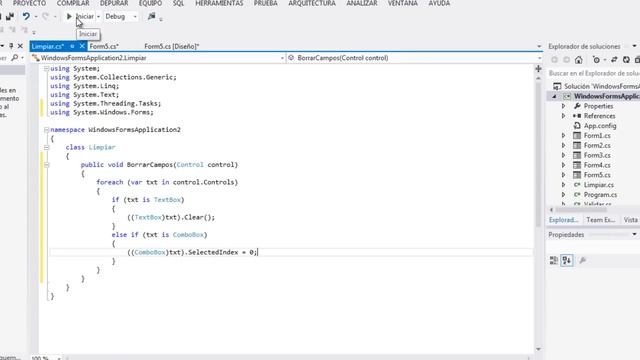640x360 pixels.
Task: Select Form3.cs in Solution Explorer
Action: coord(597,155)
